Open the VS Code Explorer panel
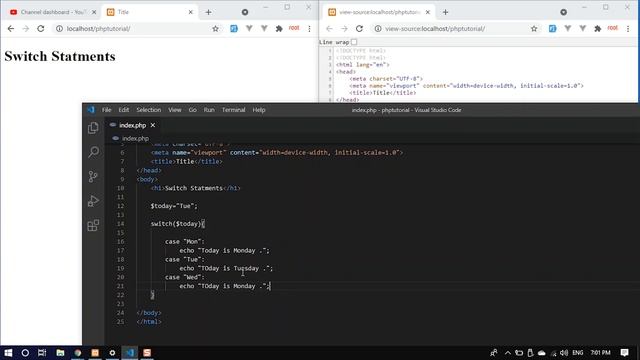Screen dimensions: 640x360 (93, 128)
